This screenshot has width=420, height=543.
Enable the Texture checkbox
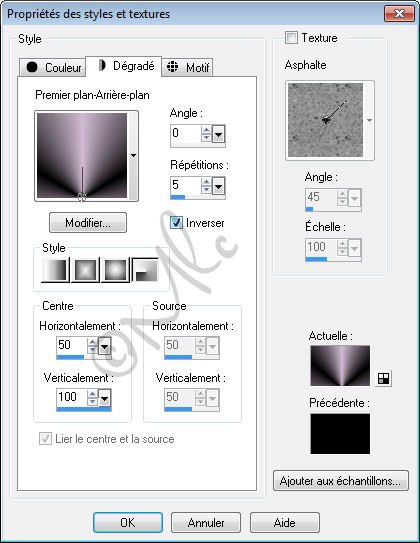(291, 37)
